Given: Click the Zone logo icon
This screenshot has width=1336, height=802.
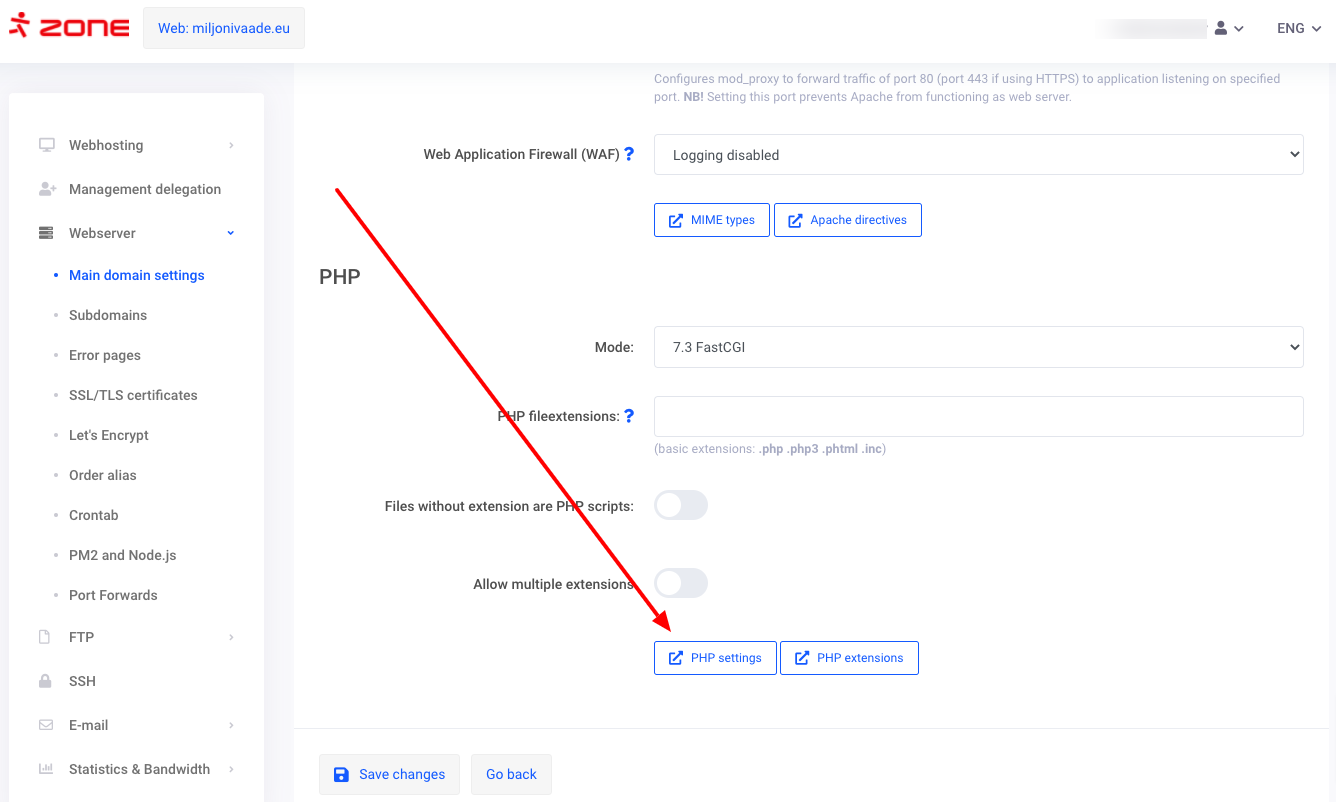Looking at the screenshot, I should click(19, 27).
